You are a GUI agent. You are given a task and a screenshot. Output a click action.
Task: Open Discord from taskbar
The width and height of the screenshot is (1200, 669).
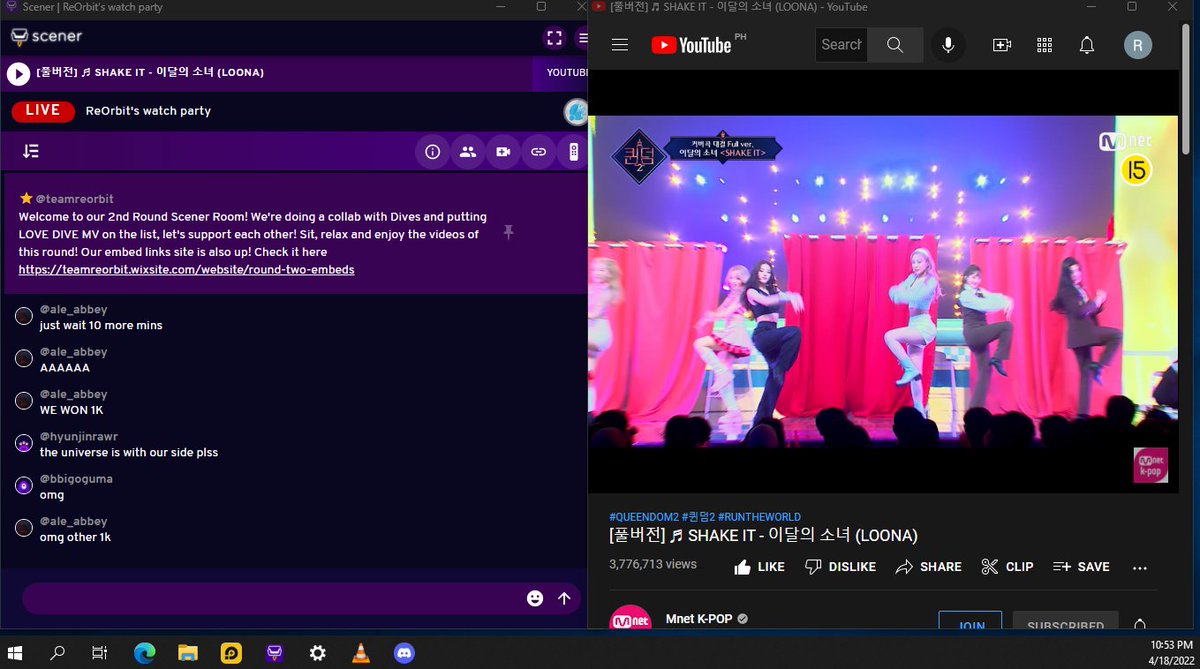point(403,653)
